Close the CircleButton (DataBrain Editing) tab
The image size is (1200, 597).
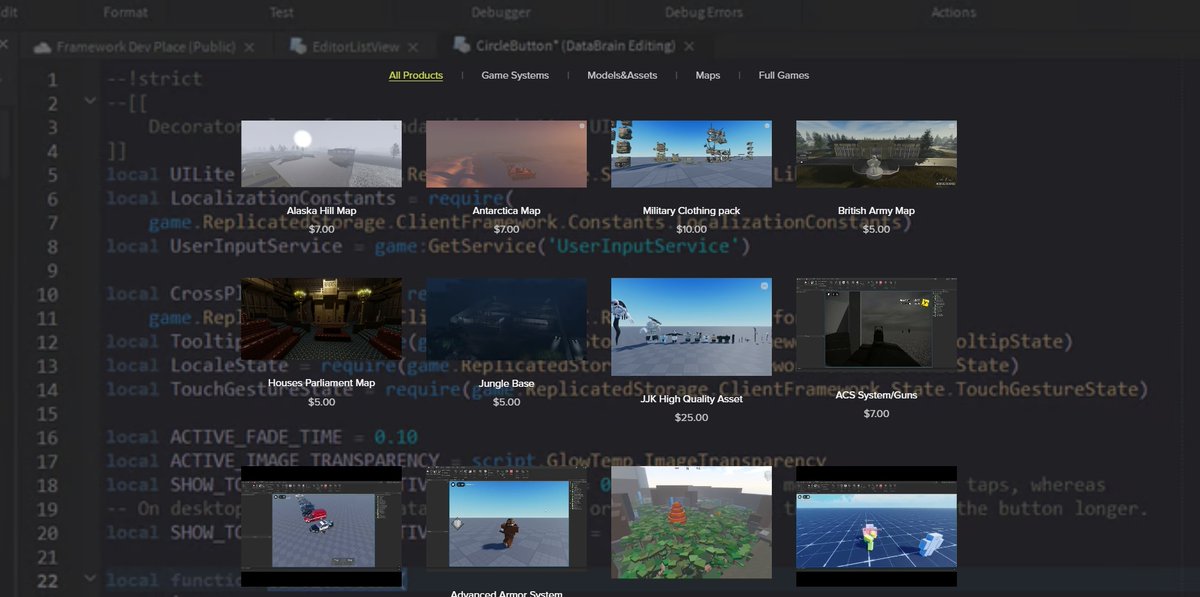[x=690, y=47]
